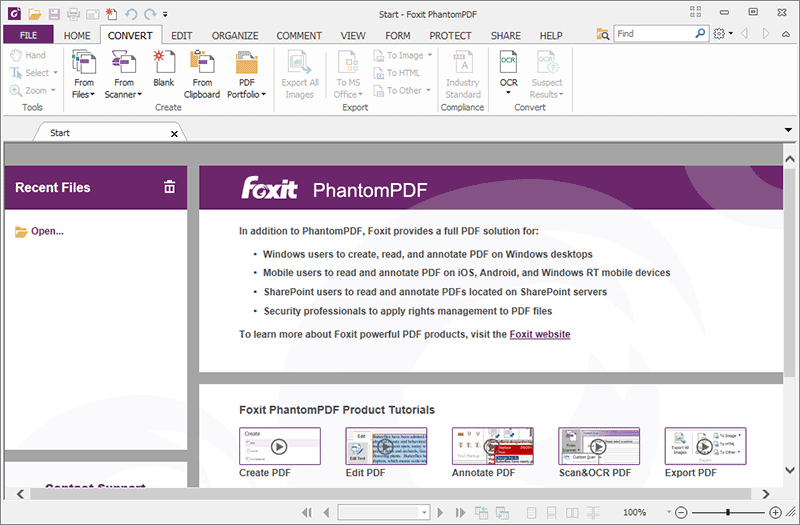800x525 pixels.
Task: Customize quick access toolbar dropdown
Action: coord(165,14)
